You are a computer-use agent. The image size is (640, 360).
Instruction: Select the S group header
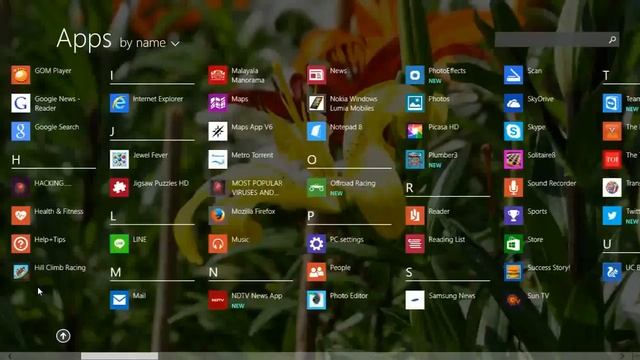pos(409,272)
